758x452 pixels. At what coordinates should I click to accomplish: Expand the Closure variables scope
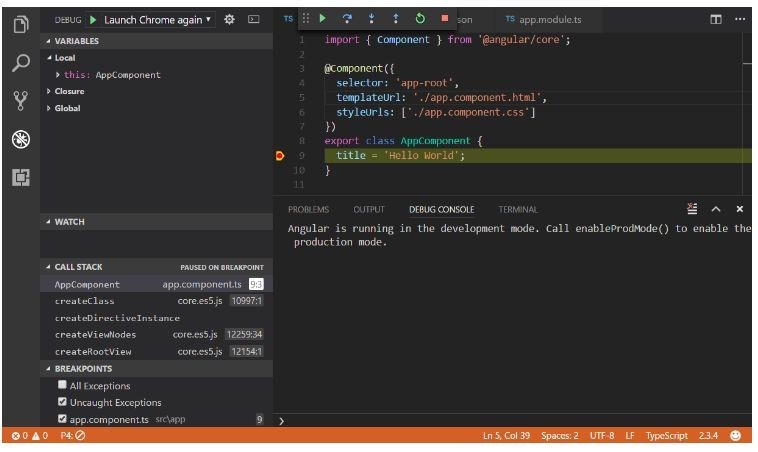(69, 91)
